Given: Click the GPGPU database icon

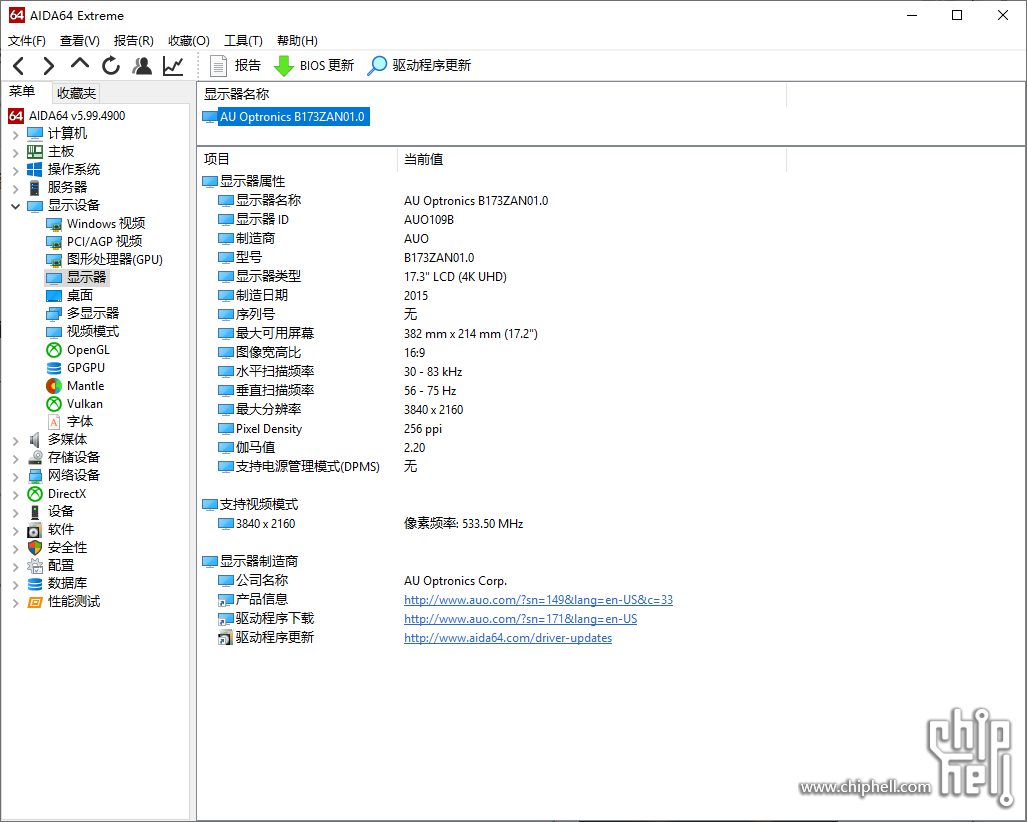Looking at the screenshot, I should coord(54,368).
